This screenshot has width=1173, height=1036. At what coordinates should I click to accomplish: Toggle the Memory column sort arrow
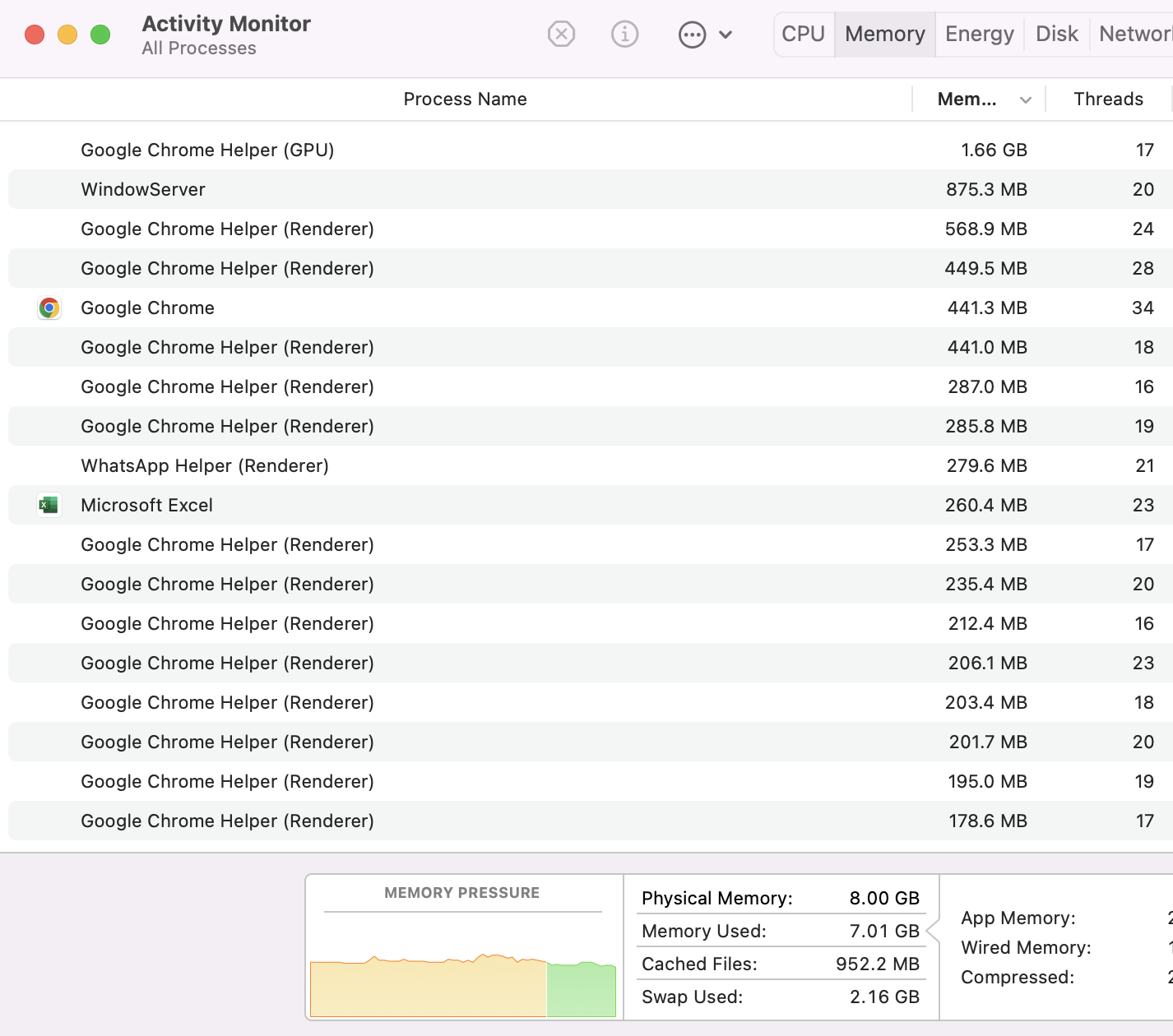[1026, 100]
